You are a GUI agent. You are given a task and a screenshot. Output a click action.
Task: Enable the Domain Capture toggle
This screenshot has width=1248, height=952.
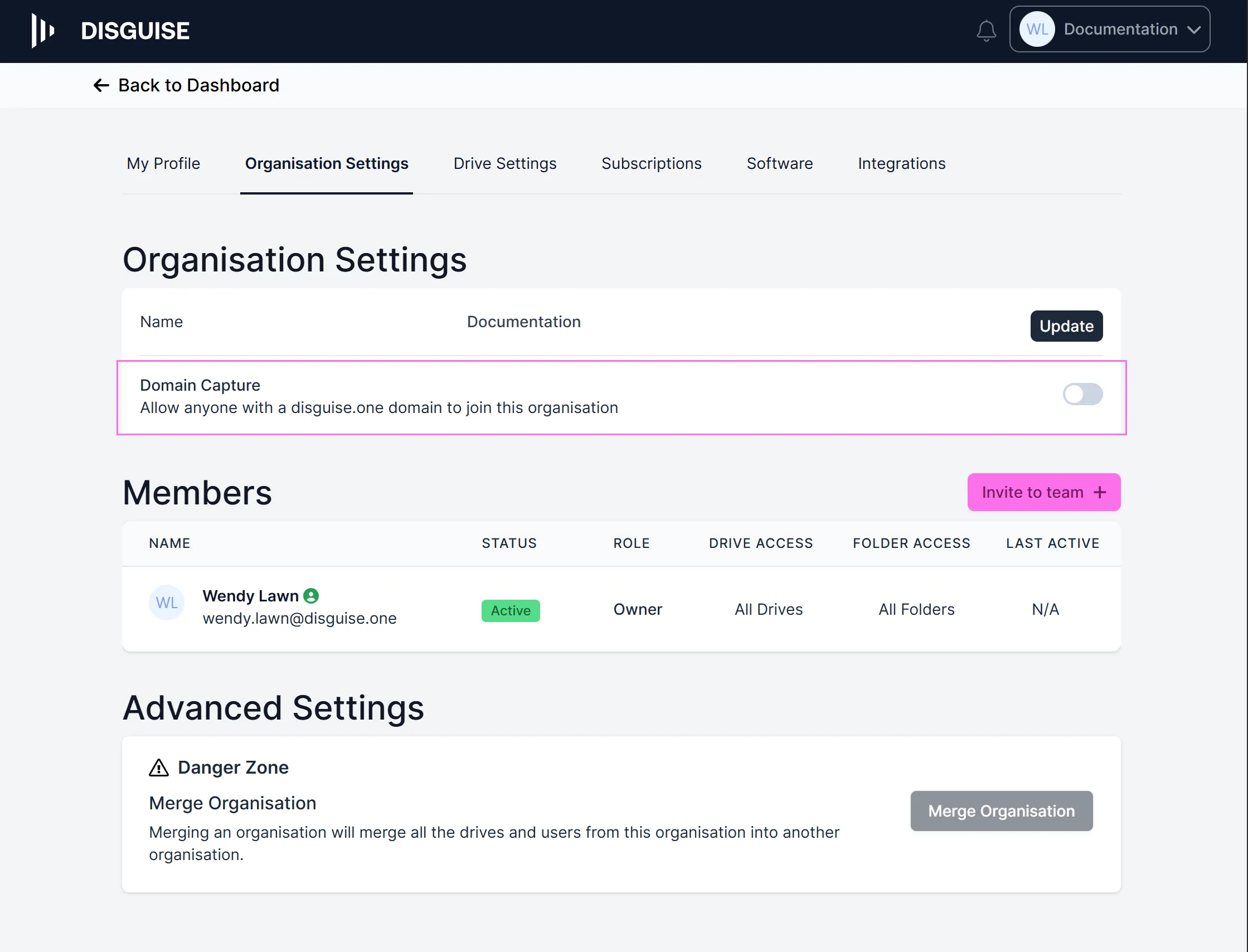1082,395
